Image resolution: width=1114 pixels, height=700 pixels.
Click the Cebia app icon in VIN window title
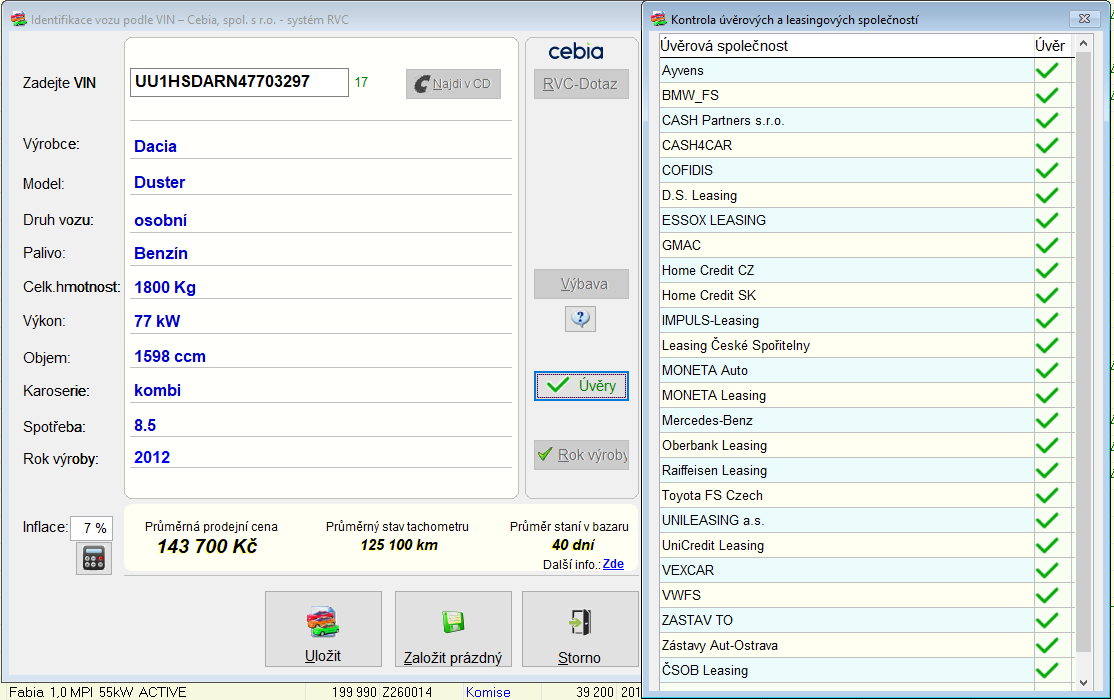(x=18, y=19)
